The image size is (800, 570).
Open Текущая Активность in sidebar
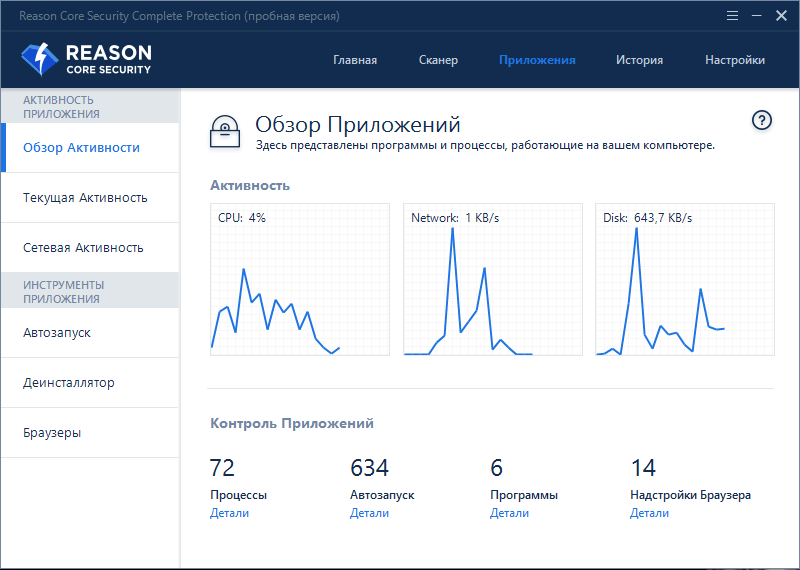(x=90, y=197)
